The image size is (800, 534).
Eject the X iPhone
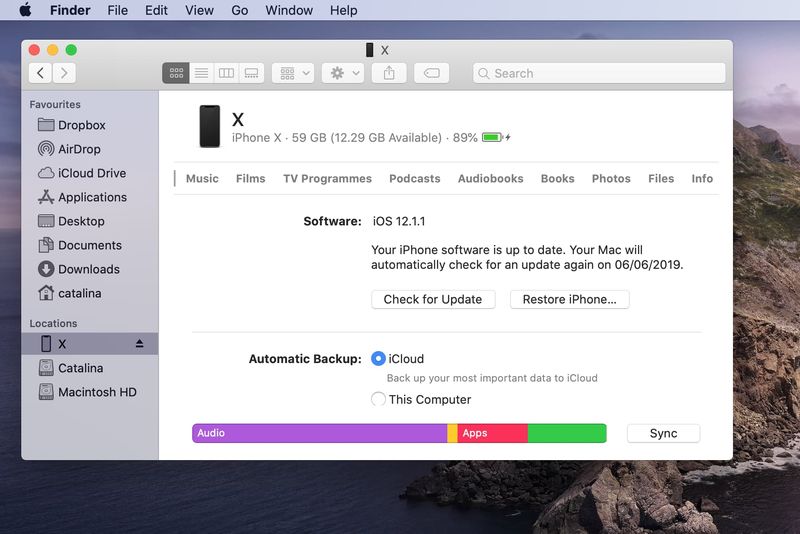139,344
